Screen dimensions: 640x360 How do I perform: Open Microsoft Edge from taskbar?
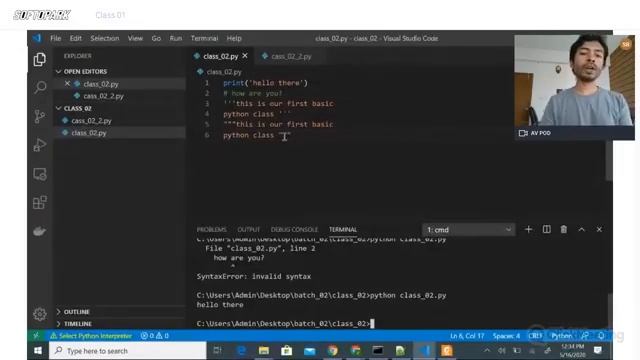[241, 351]
